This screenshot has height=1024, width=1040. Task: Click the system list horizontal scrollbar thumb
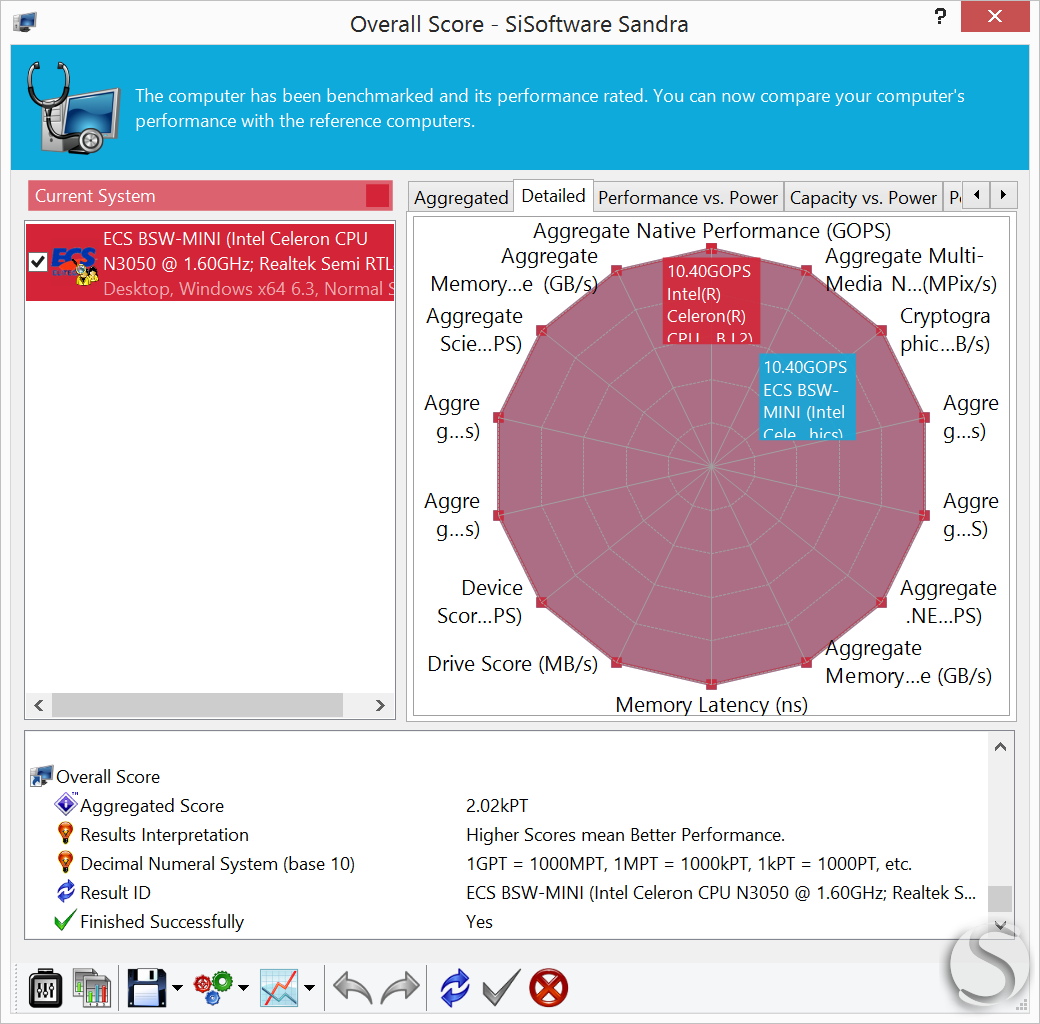point(198,705)
